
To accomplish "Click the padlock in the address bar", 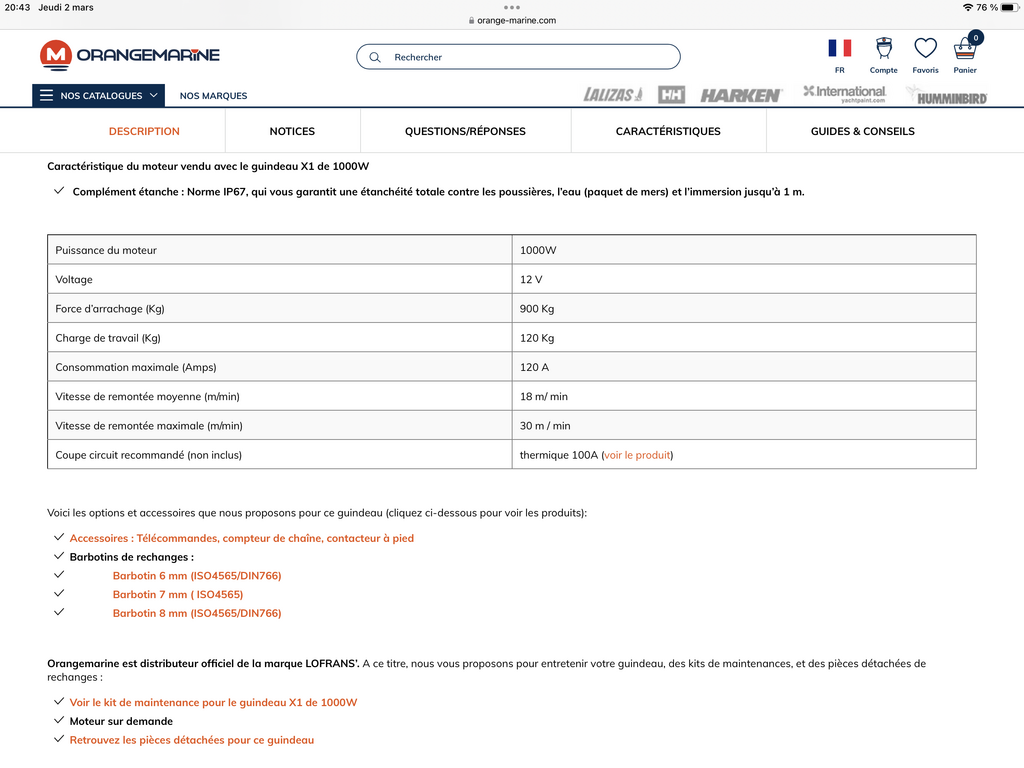I will 472,20.
